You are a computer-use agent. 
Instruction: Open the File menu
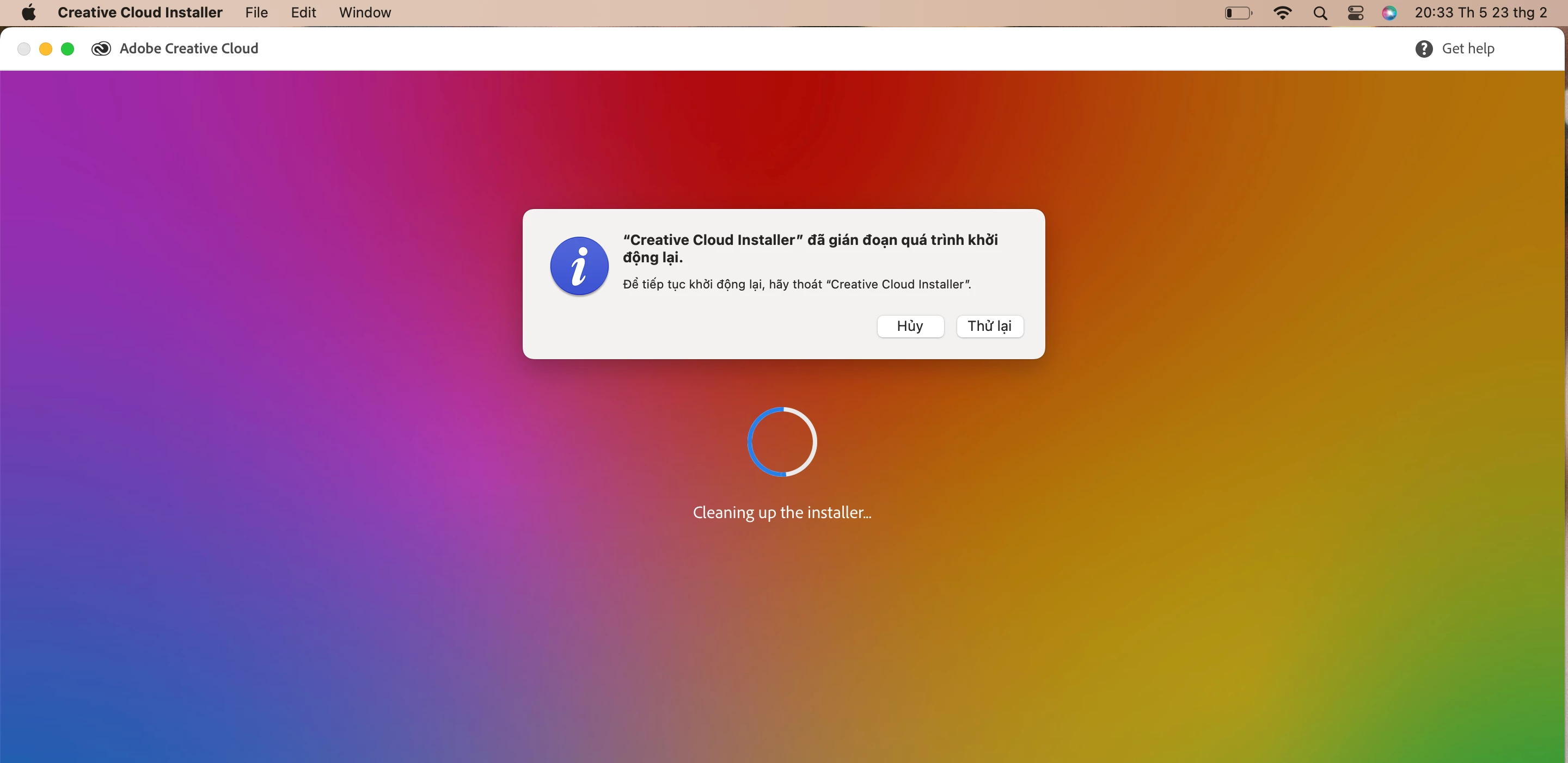pos(256,13)
